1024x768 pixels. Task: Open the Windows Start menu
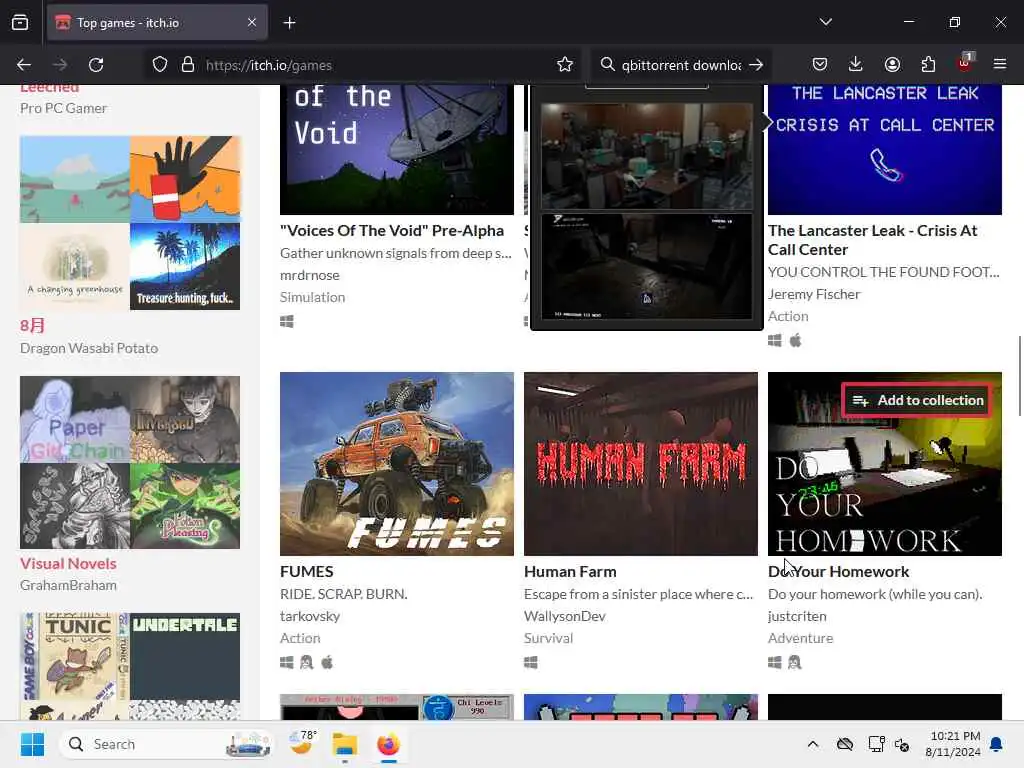(32, 744)
